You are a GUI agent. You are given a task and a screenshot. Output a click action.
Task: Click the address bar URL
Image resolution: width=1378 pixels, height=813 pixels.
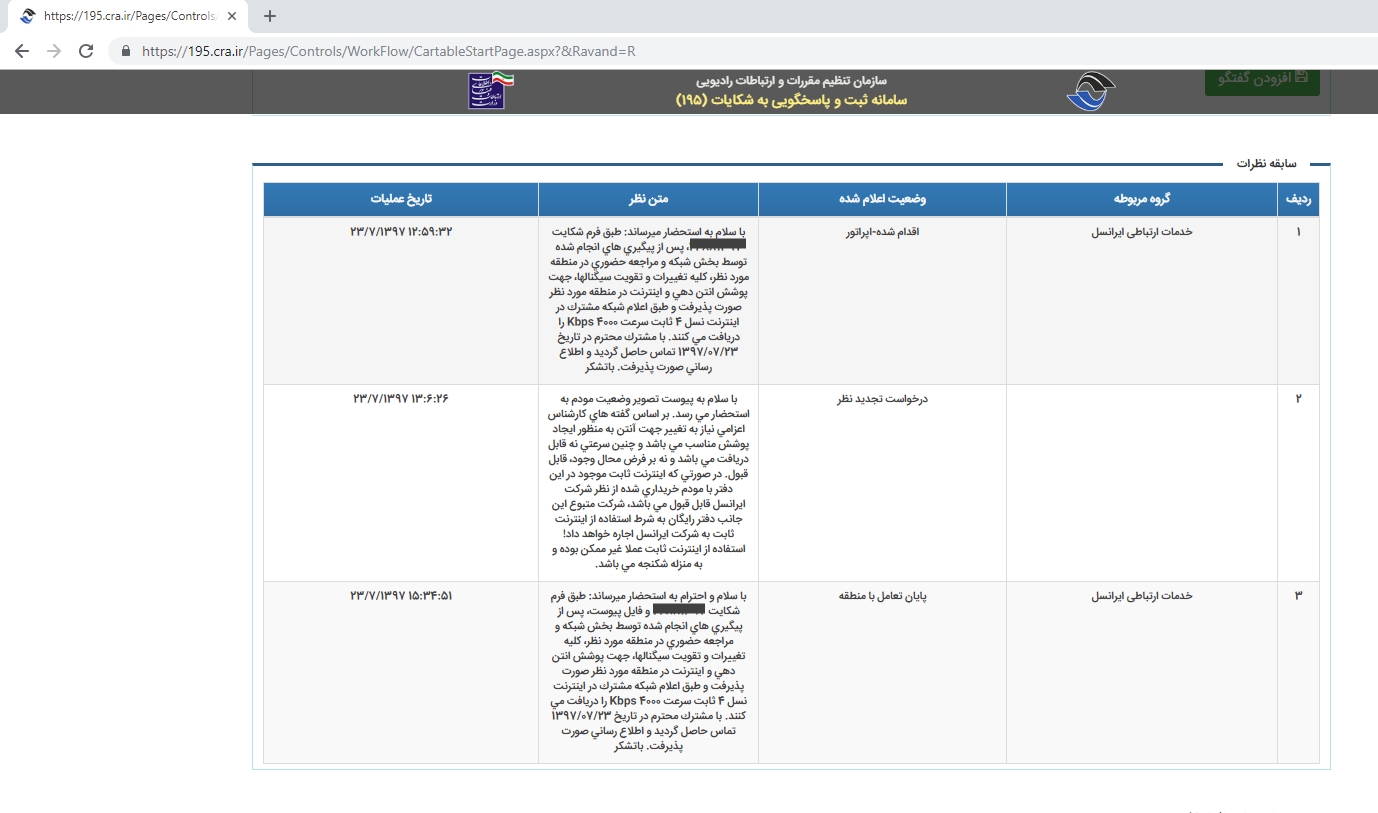(388, 50)
